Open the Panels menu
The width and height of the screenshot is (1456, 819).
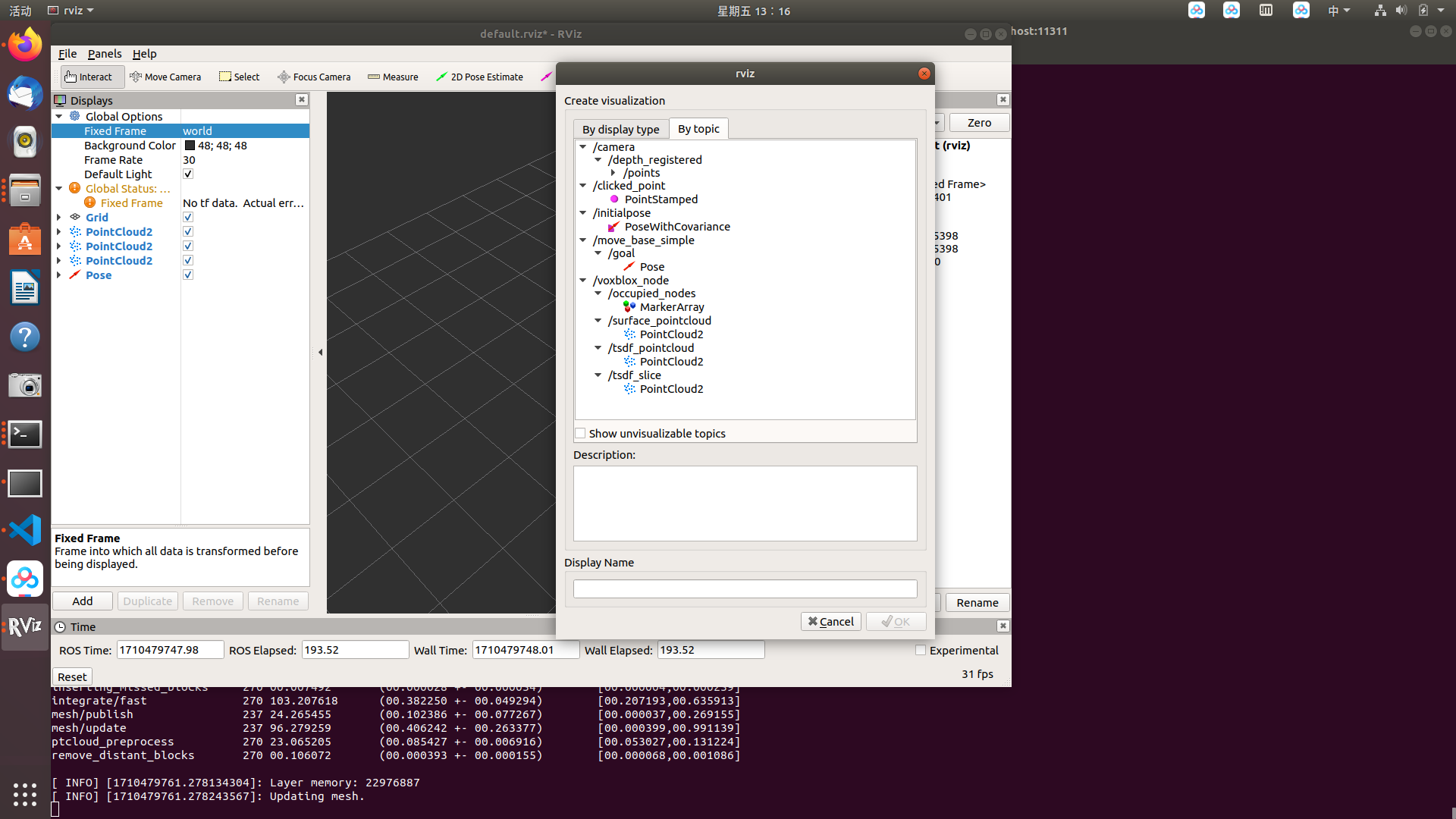point(105,54)
